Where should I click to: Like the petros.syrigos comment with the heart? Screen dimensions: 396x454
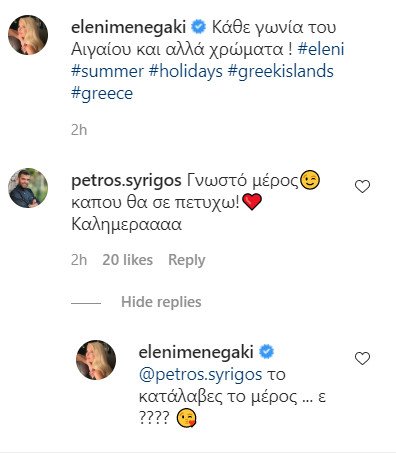point(362,186)
